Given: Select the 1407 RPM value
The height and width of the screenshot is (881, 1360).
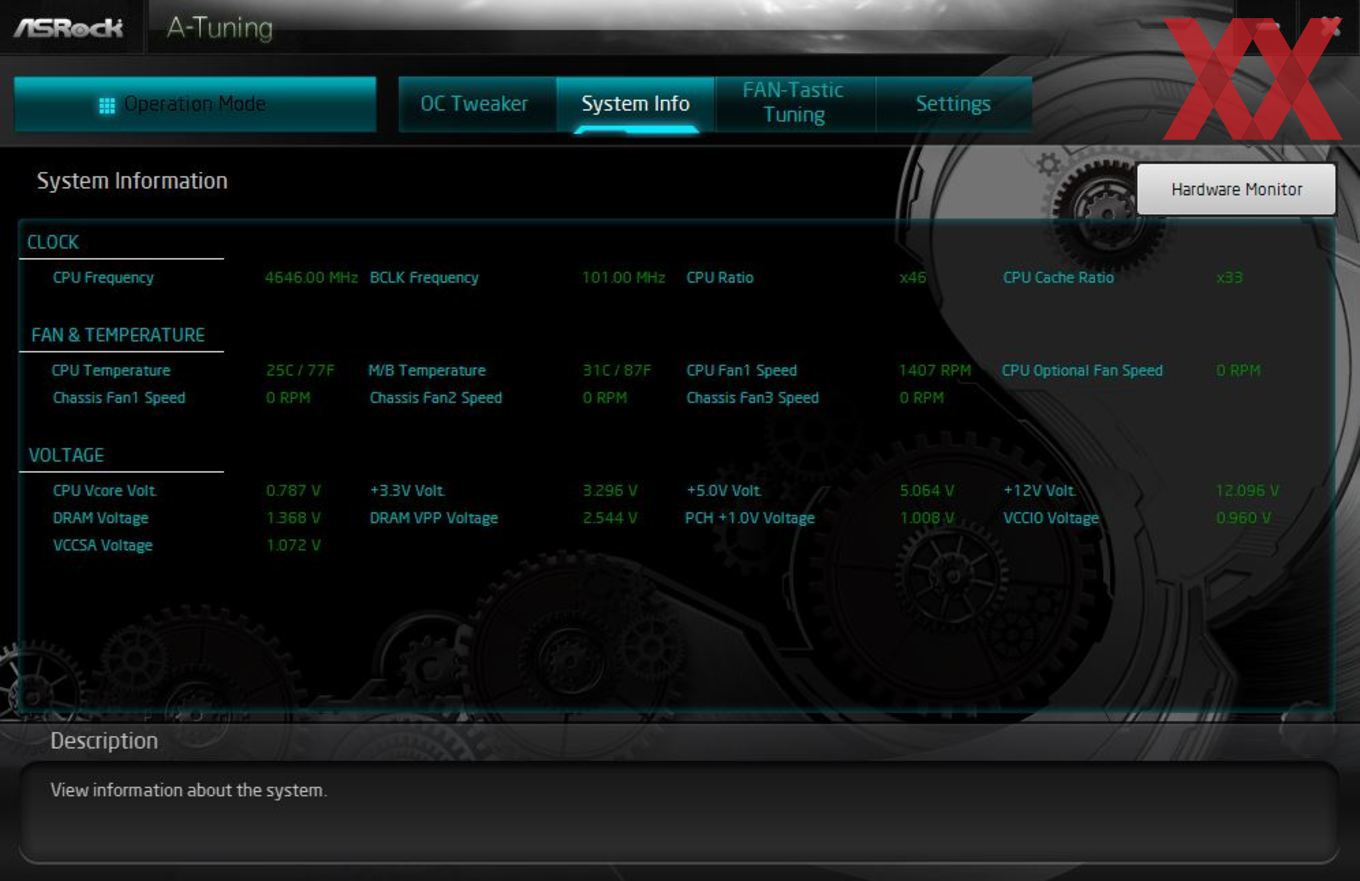Looking at the screenshot, I should (935, 370).
